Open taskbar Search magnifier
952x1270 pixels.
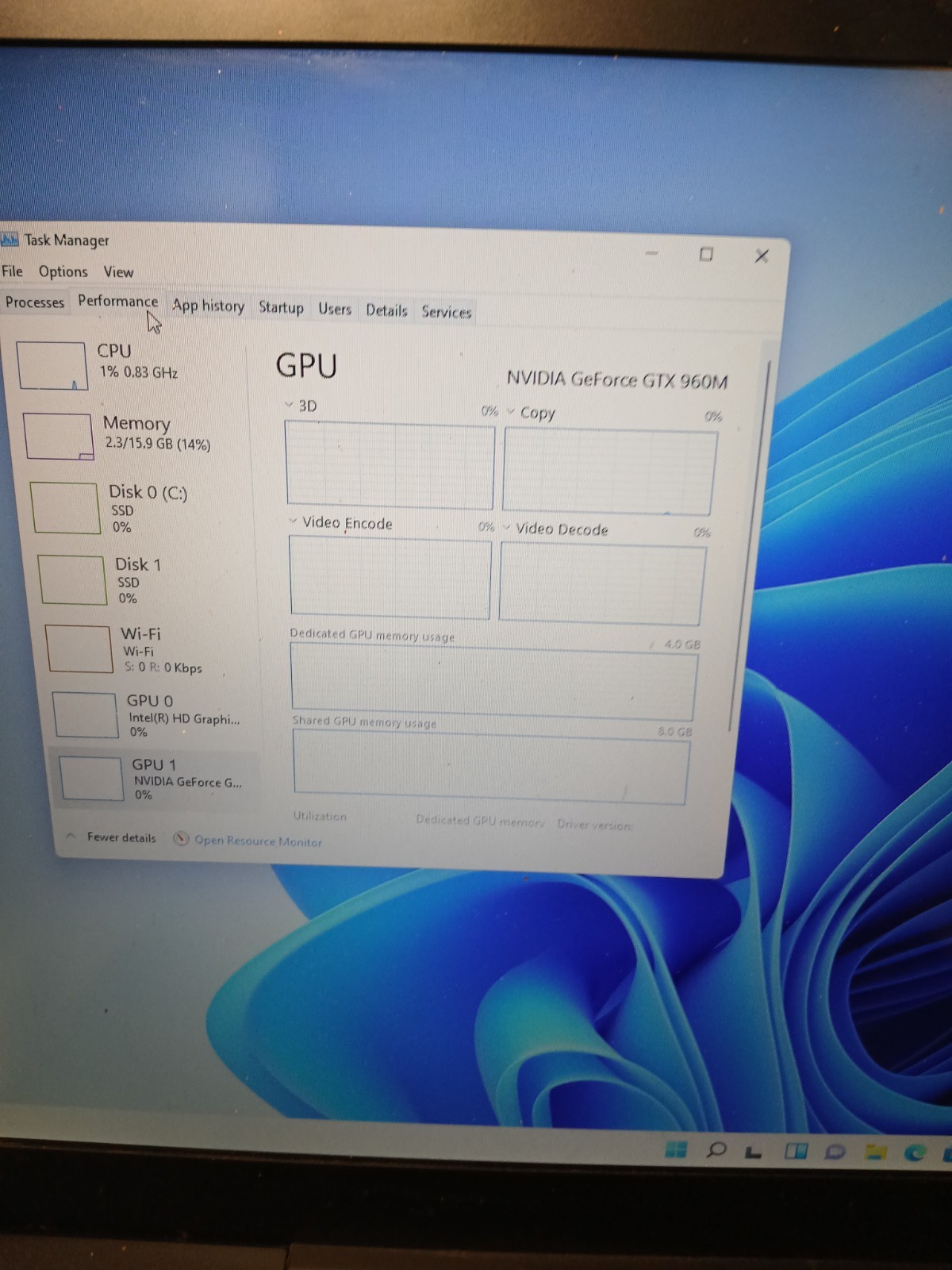[716, 1149]
